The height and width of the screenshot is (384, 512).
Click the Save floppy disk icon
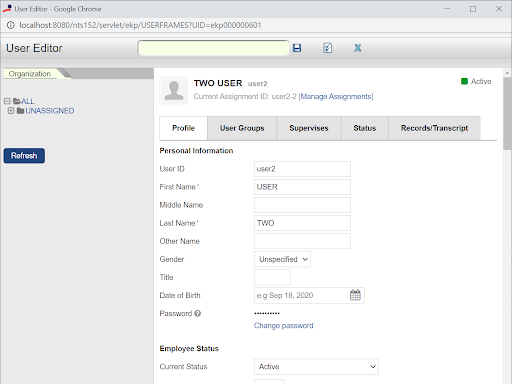297,48
